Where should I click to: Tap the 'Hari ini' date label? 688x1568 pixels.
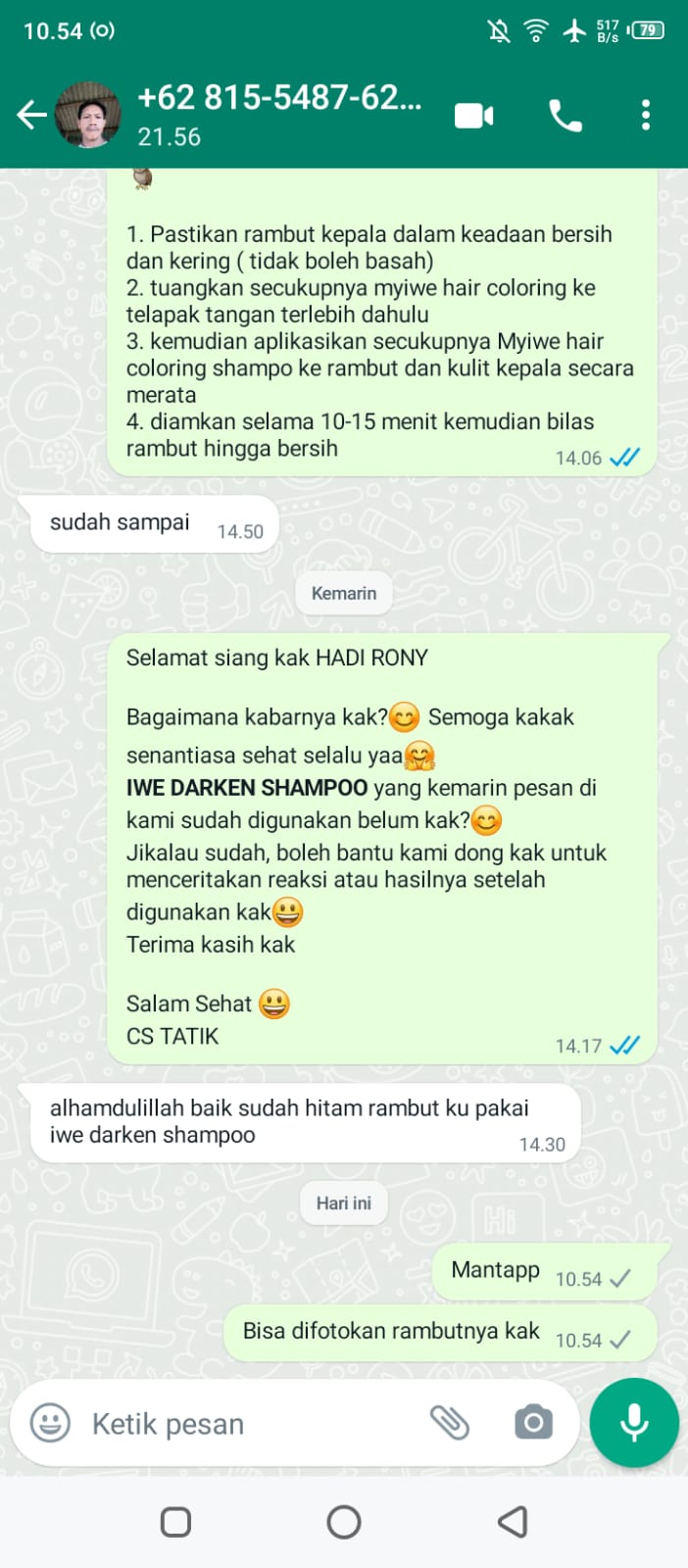(x=344, y=1202)
